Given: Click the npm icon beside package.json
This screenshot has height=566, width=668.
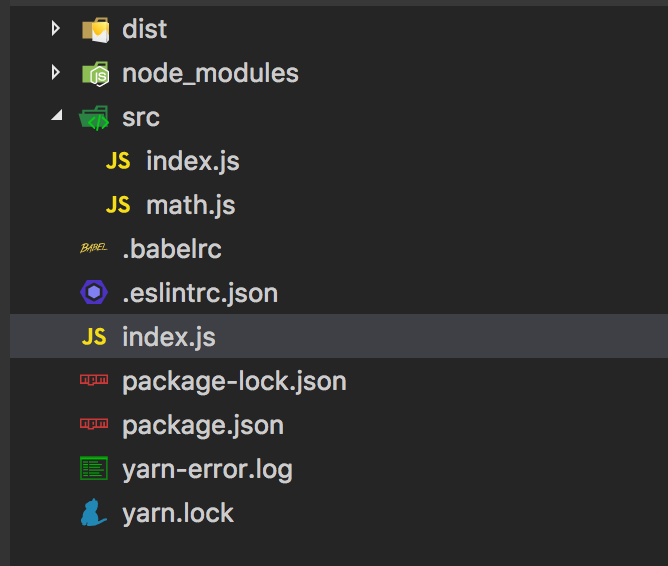Looking at the screenshot, I should pos(94,424).
